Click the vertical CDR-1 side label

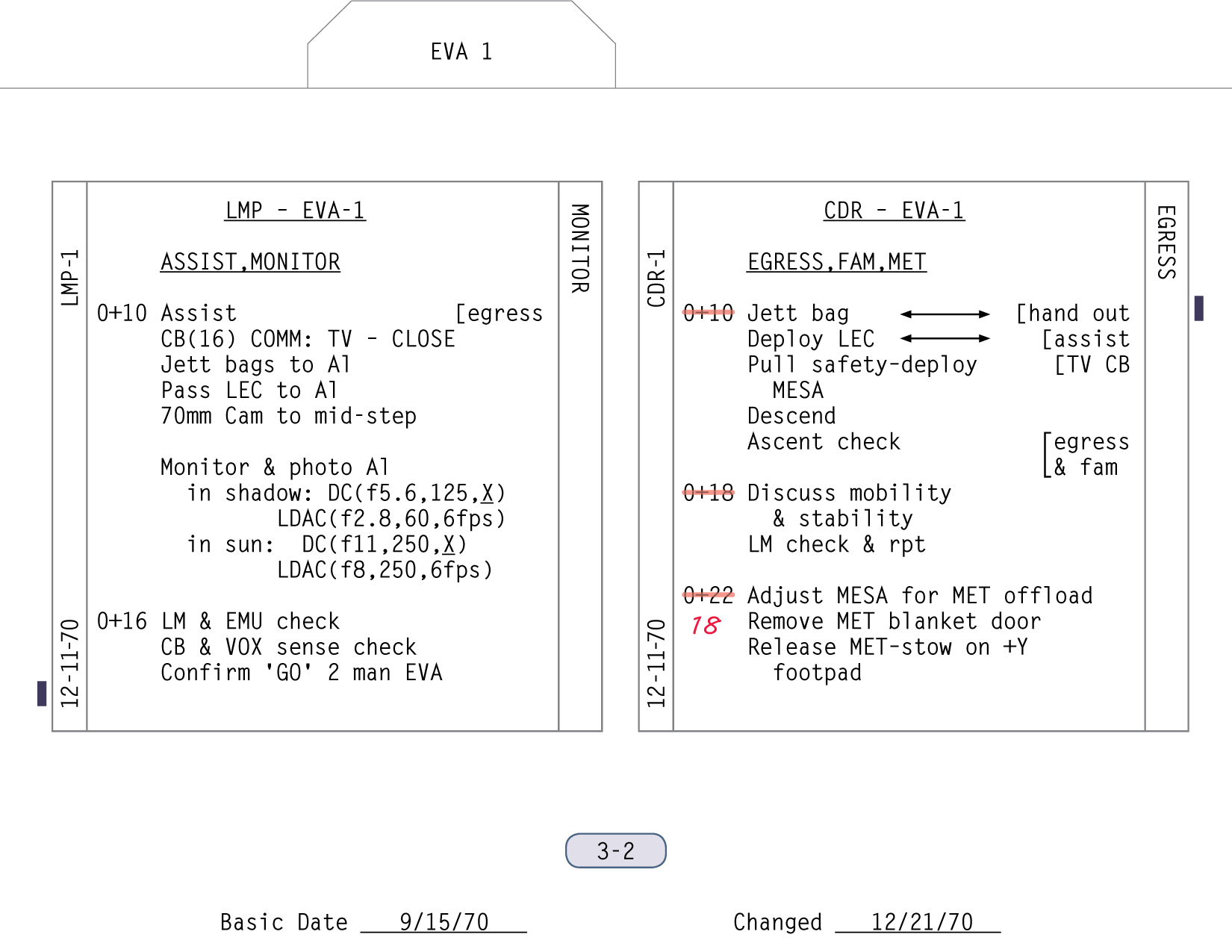coord(656,278)
